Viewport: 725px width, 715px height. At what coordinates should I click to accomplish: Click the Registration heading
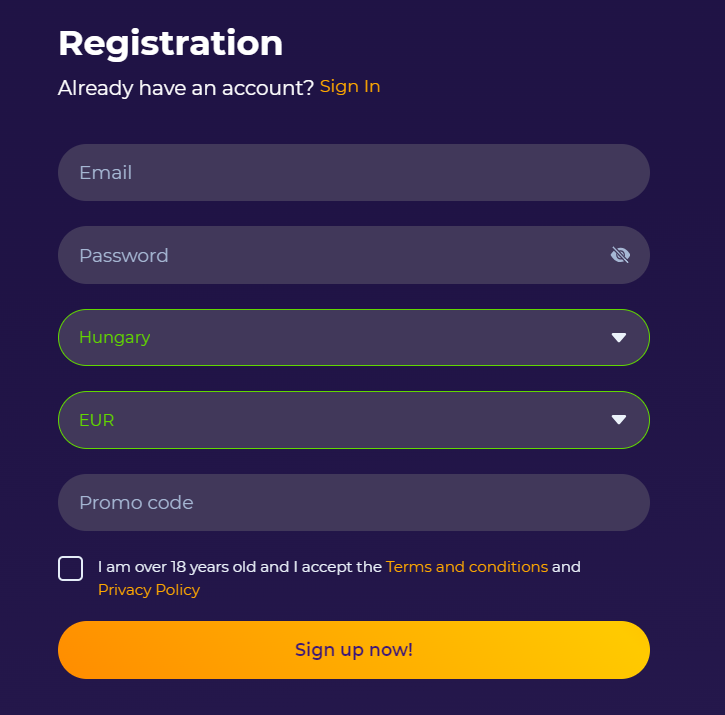click(x=170, y=44)
